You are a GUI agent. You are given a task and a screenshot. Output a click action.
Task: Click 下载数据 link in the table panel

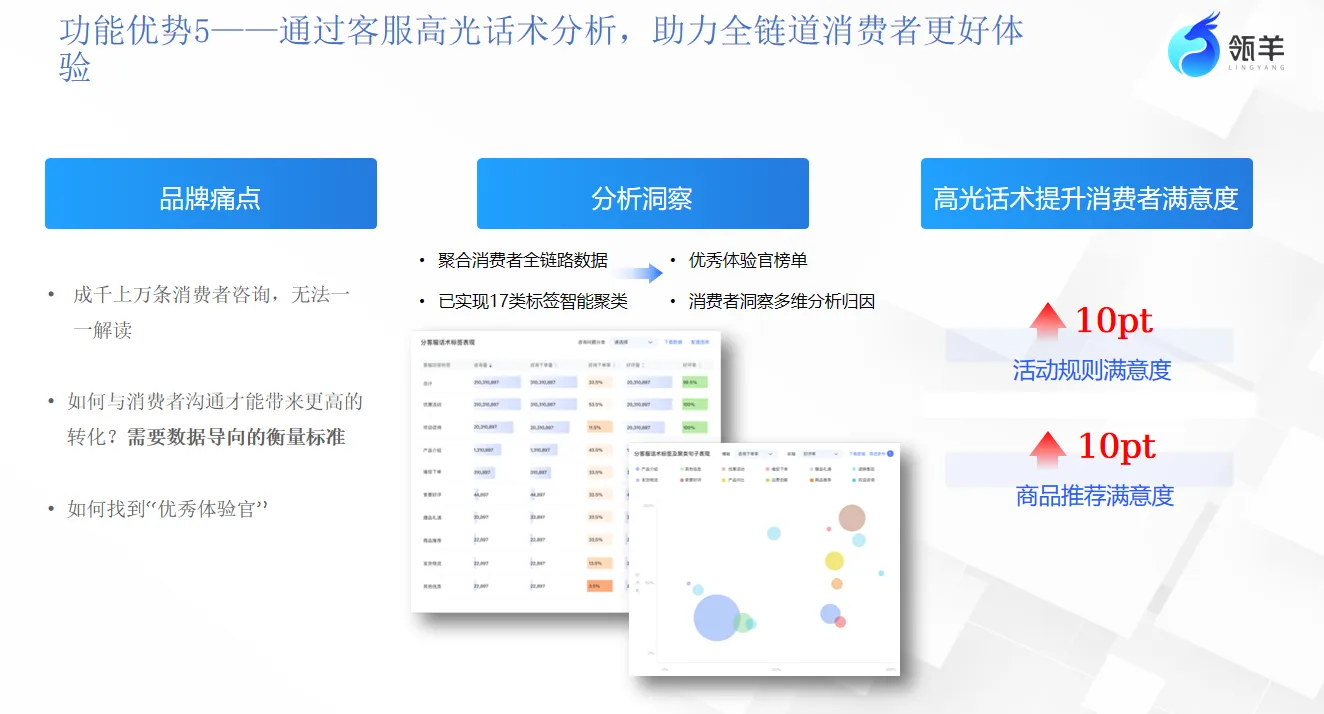click(673, 342)
